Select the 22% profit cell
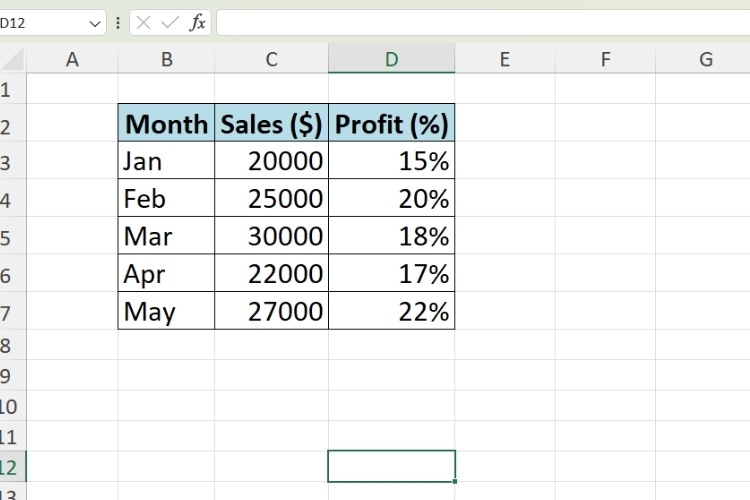The width and height of the screenshot is (750, 500). (392, 311)
